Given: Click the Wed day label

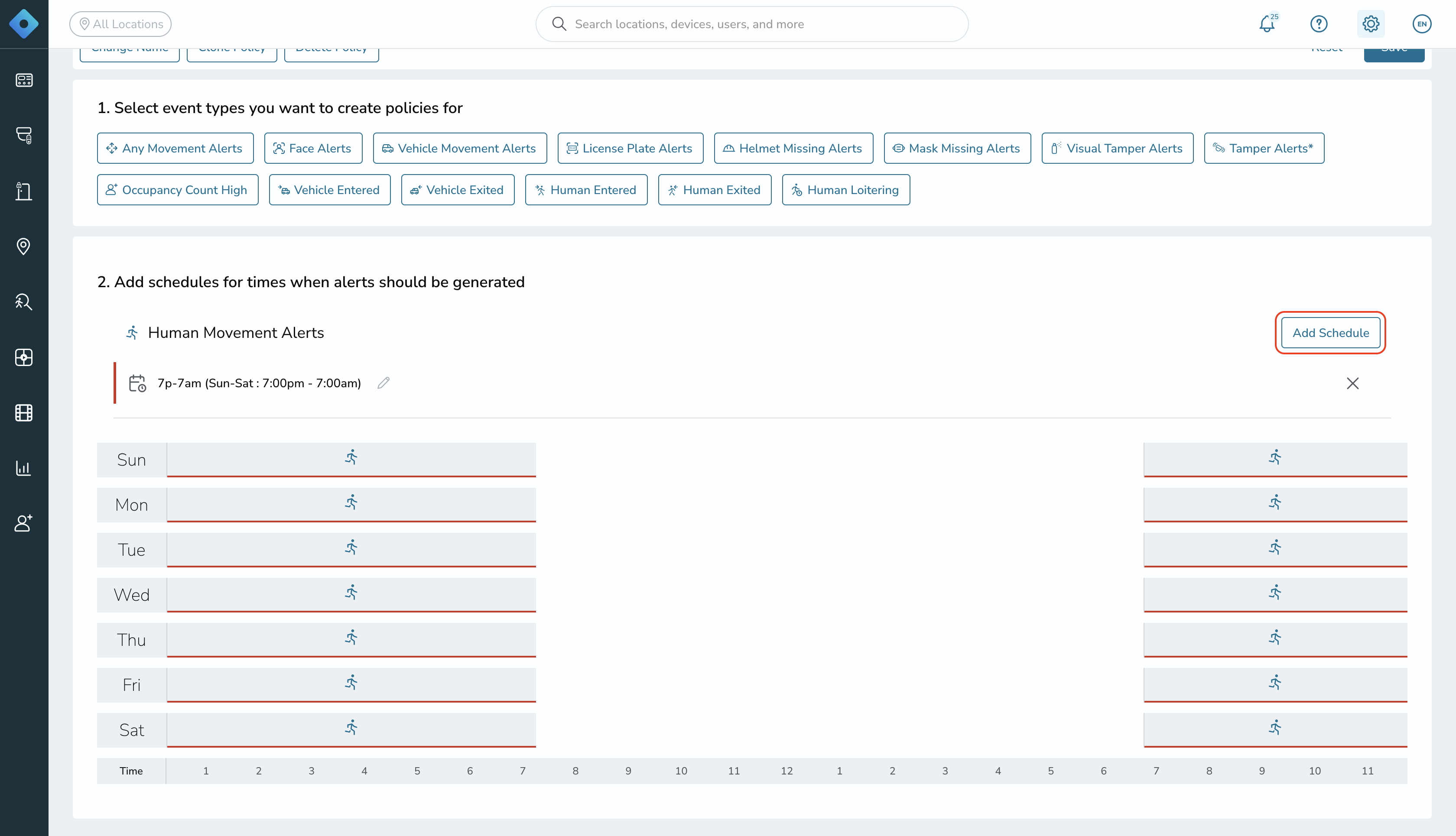Looking at the screenshot, I should click(132, 595).
